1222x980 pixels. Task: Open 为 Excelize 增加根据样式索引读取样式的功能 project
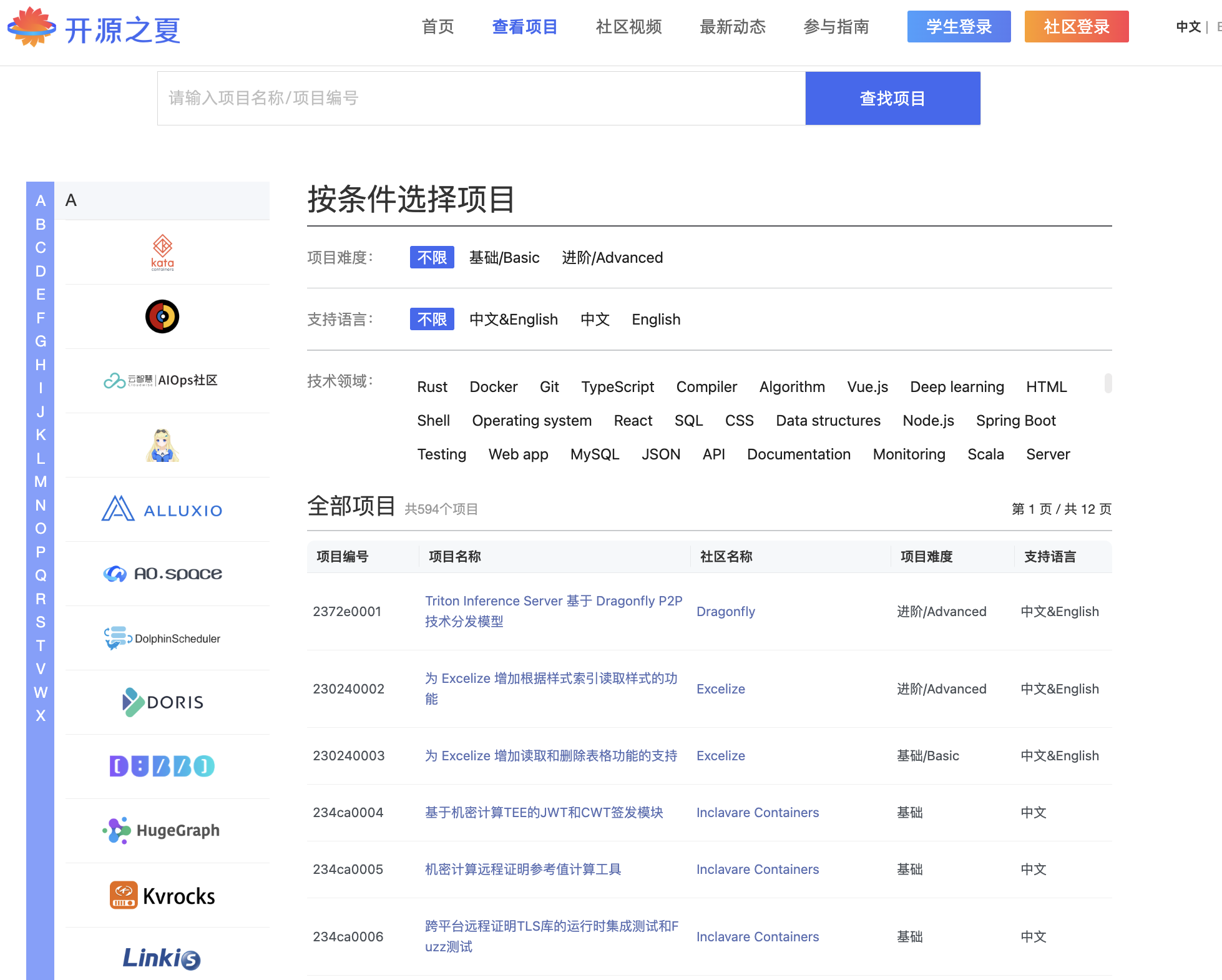pyautogui.click(x=551, y=688)
